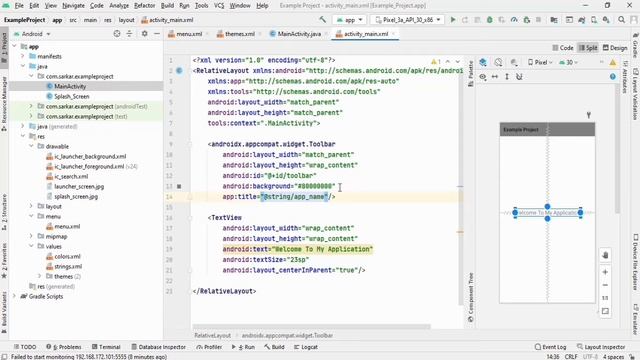Open the Terminal tool window
640x360 pixels.
click(106, 347)
